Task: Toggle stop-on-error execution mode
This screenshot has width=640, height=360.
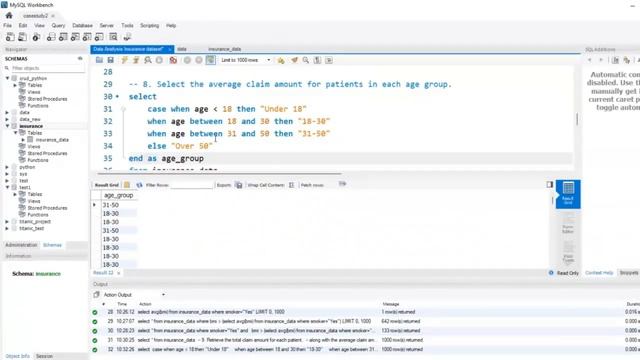Action: click(x=173, y=60)
